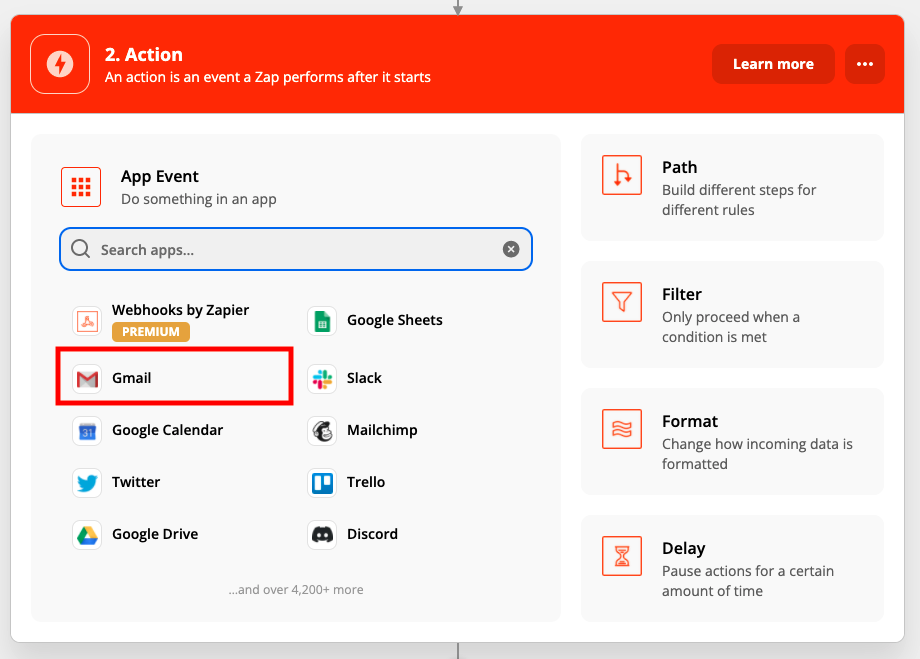Select the Delay option
The height and width of the screenshot is (659, 920).
(x=732, y=569)
